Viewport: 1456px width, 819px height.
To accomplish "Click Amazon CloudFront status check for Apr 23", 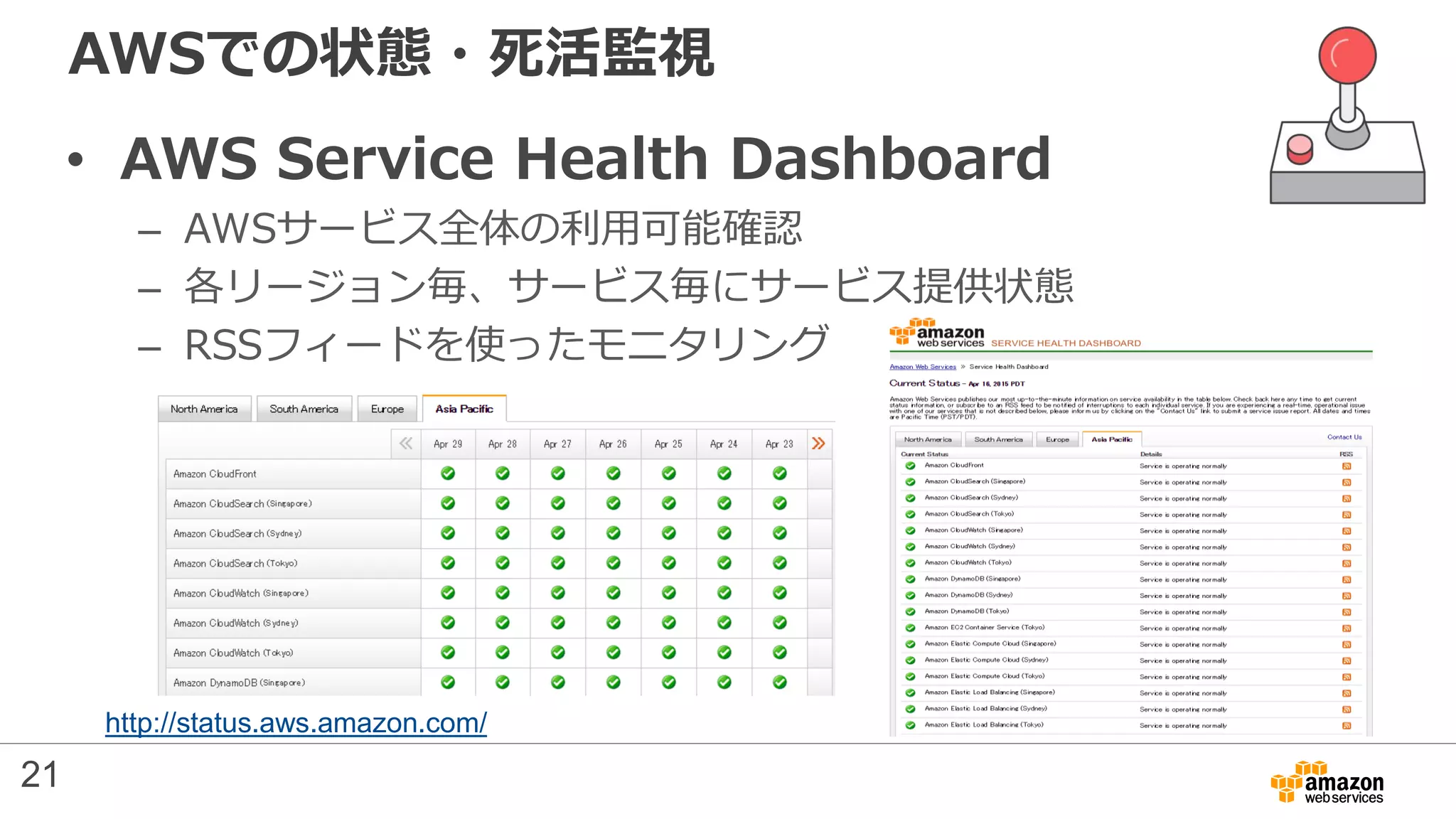I will [x=780, y=473].
